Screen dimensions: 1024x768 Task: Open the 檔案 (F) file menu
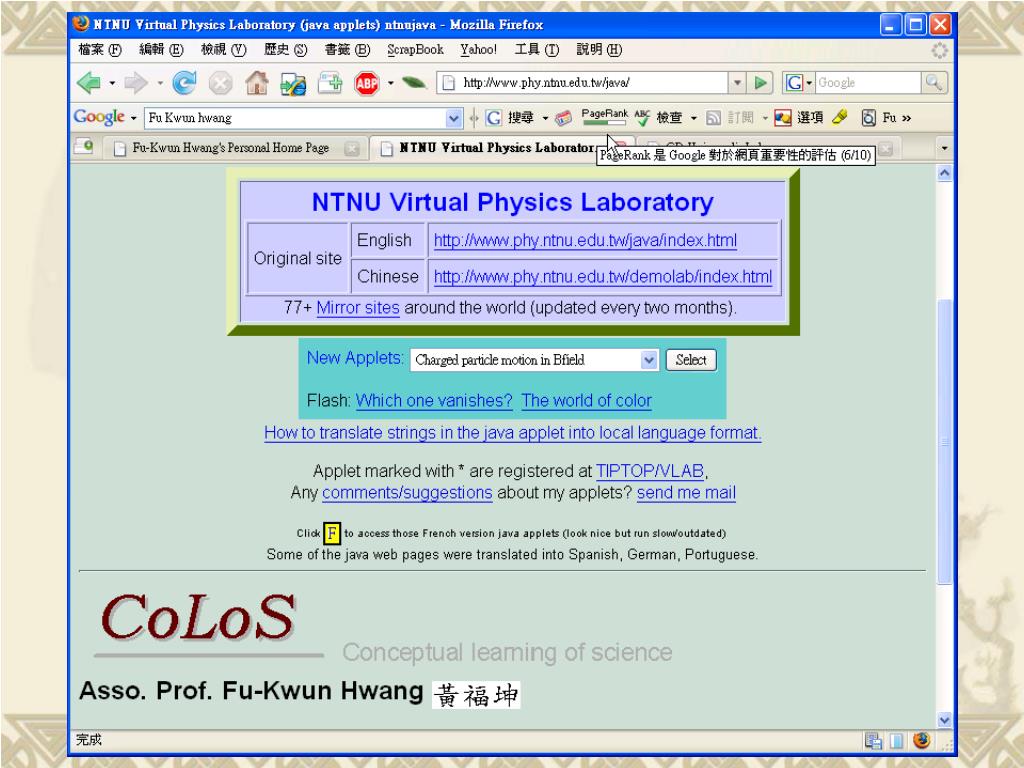100,50
